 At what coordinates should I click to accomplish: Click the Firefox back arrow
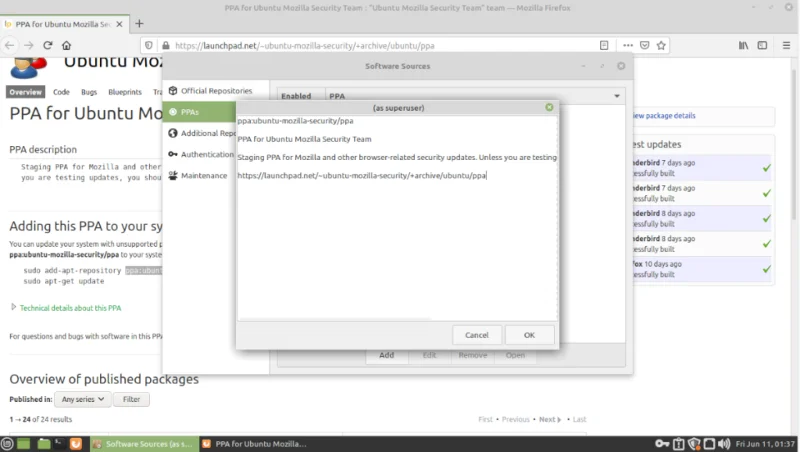tap(10, 45)
